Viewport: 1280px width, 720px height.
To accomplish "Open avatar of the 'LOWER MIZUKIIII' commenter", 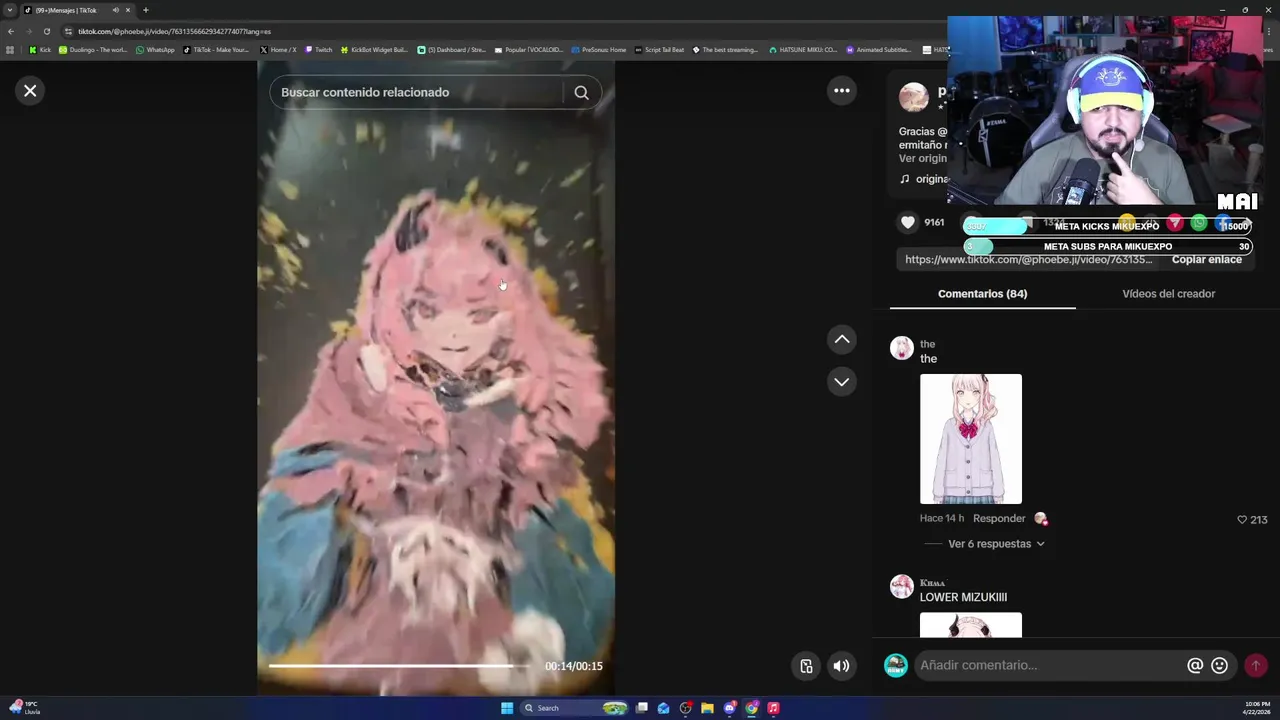I will click(902, 586).
